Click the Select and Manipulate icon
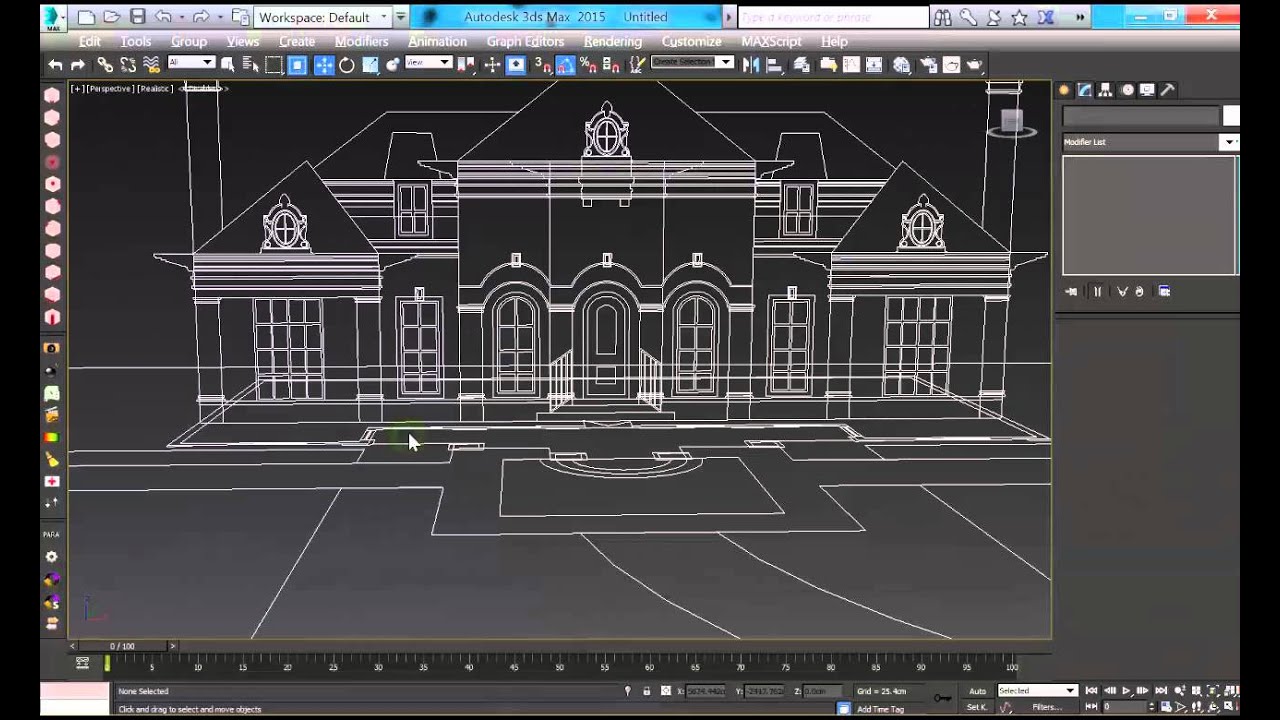Image resolution: width=1280 pixels, height=720 pixels. (x=492, y=65)
